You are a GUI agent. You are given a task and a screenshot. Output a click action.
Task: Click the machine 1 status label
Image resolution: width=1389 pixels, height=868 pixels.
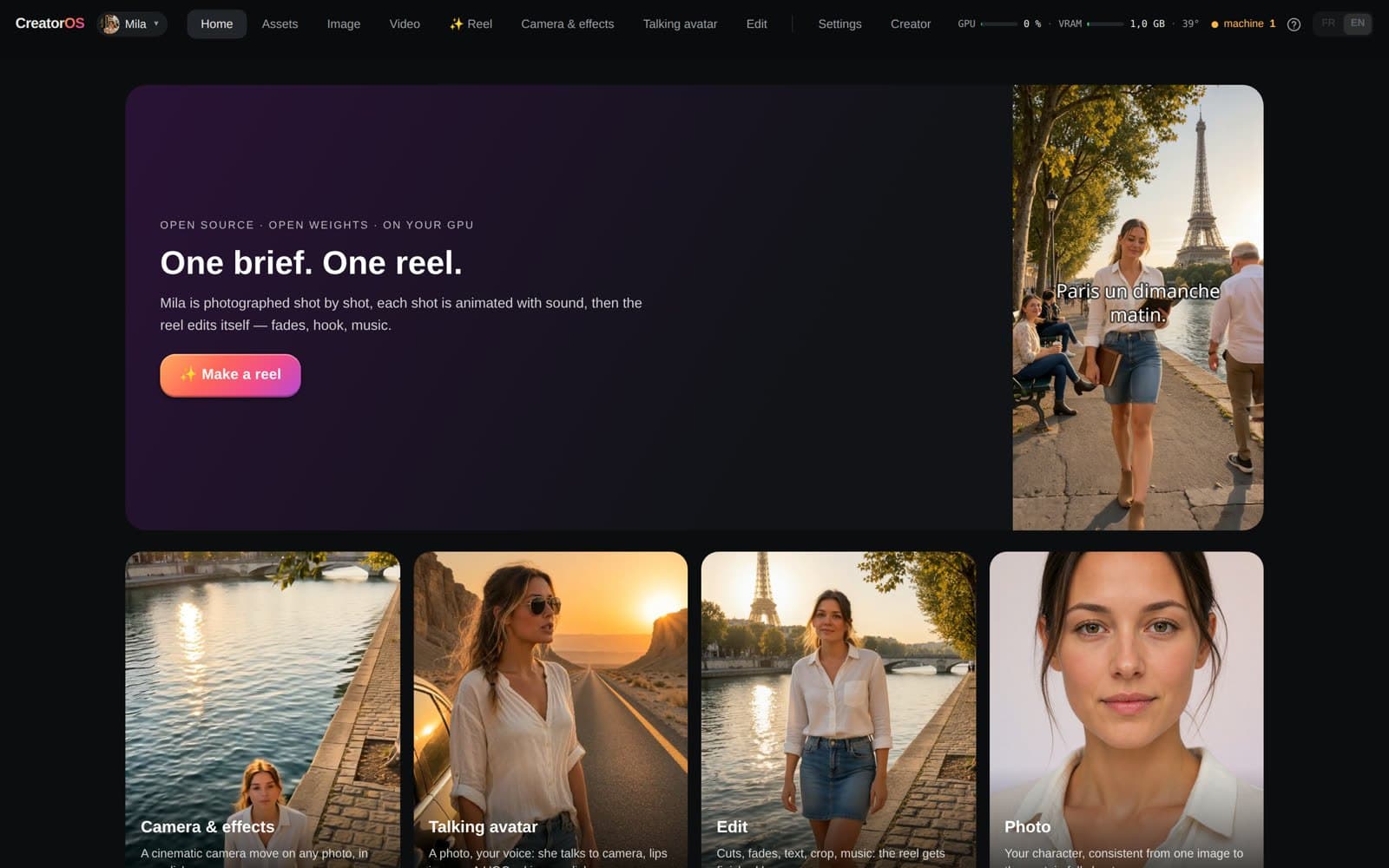click(x=1249, y=24)
